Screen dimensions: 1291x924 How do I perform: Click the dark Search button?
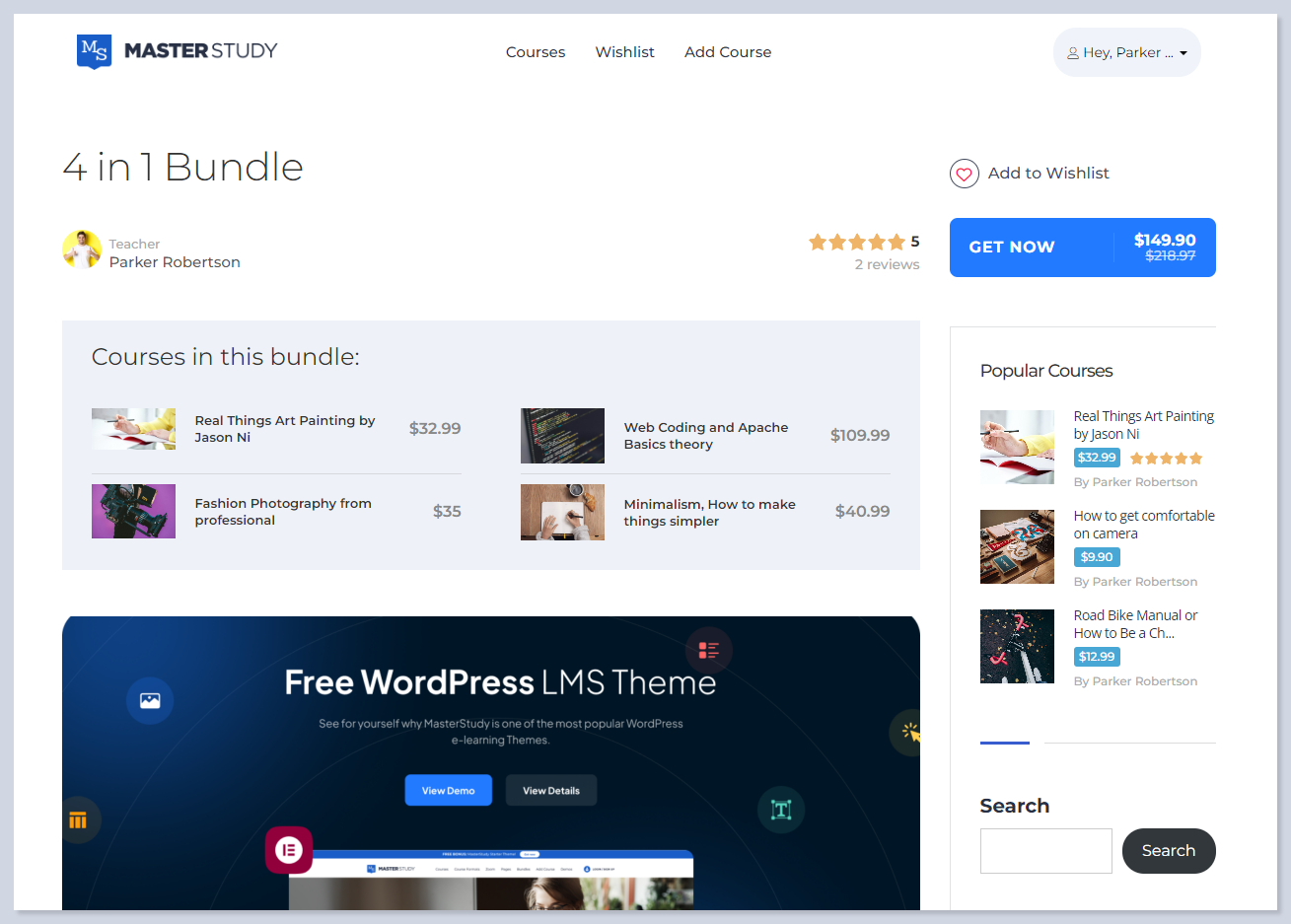point(1168,850)
